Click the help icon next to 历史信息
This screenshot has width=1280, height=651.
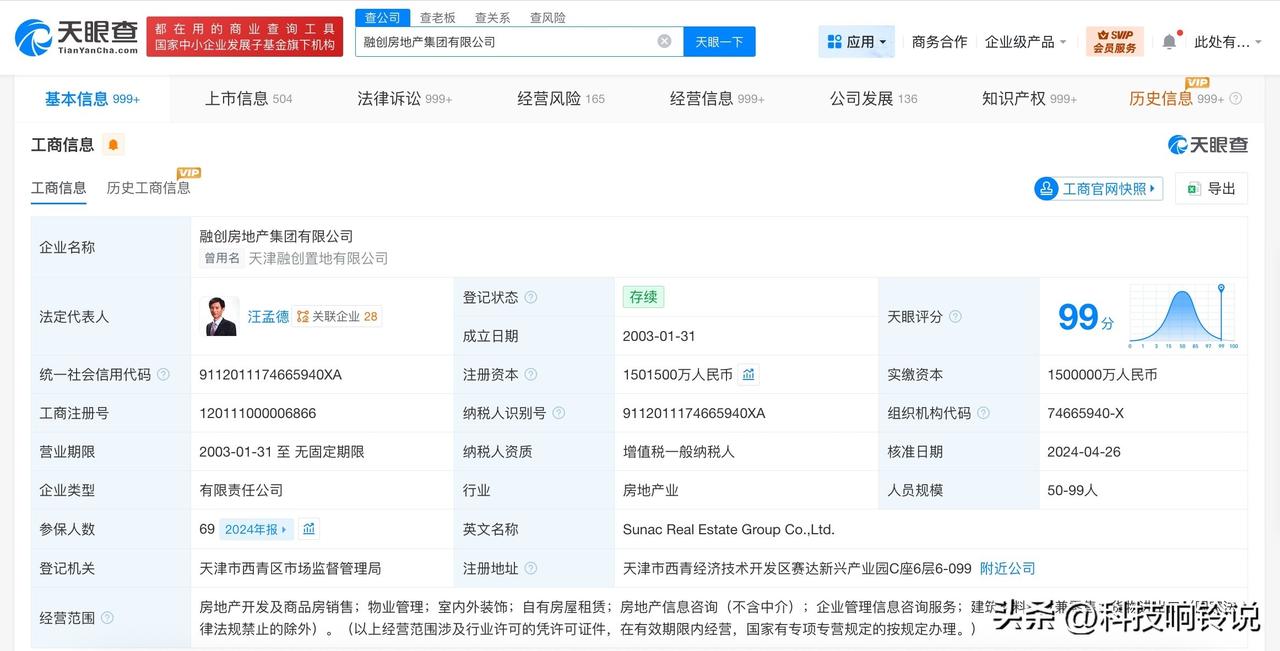1236,99
